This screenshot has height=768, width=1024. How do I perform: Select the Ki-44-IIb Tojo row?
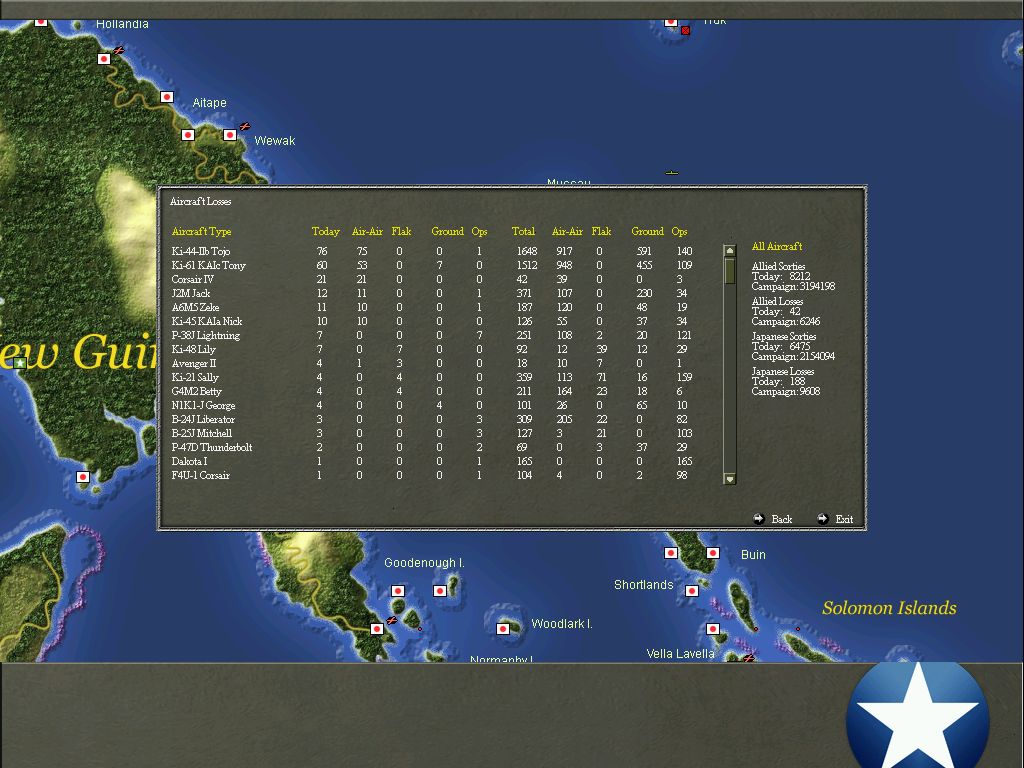coord(432,251)
